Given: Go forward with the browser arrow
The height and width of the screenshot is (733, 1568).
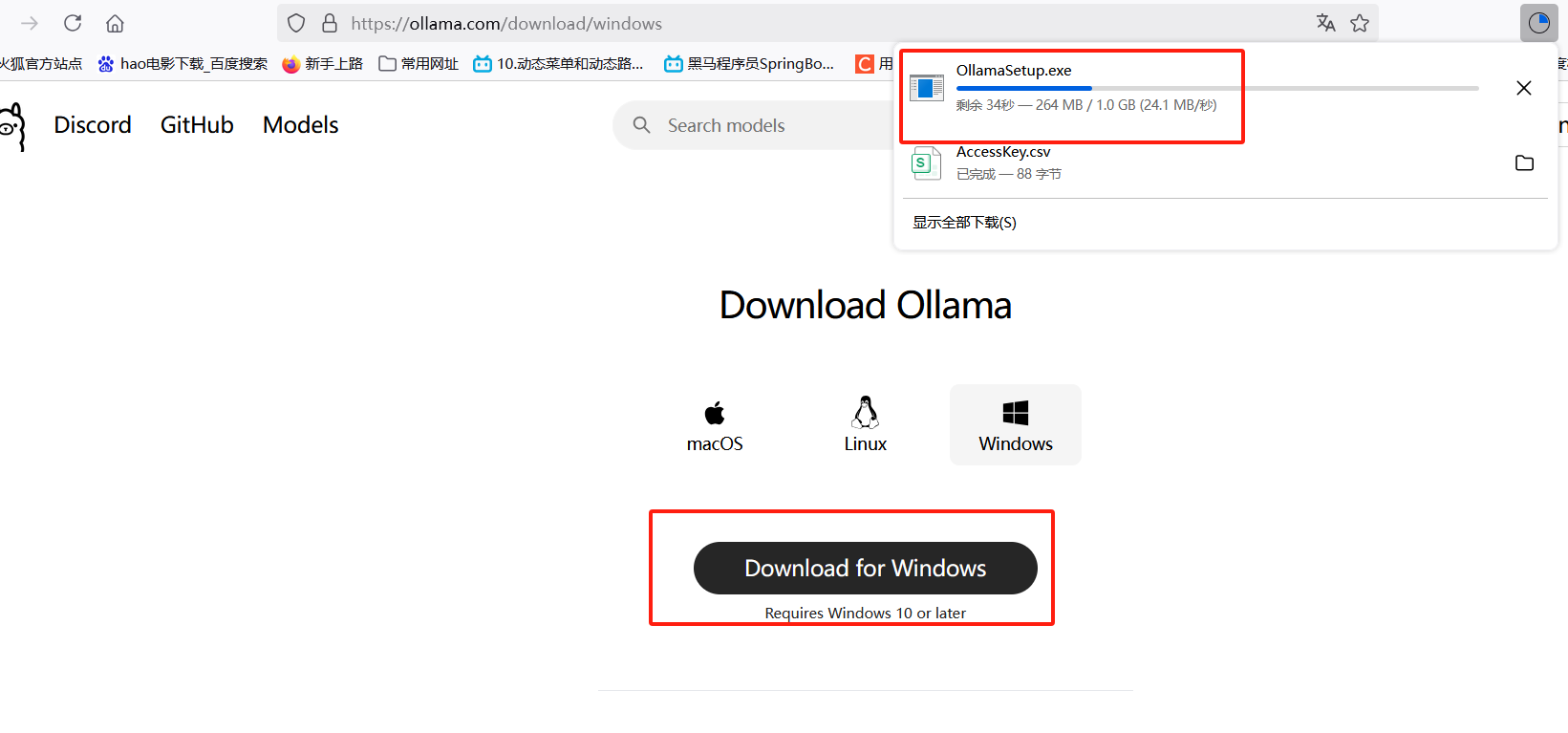Looking at the screenshot, I should point(30,23).
